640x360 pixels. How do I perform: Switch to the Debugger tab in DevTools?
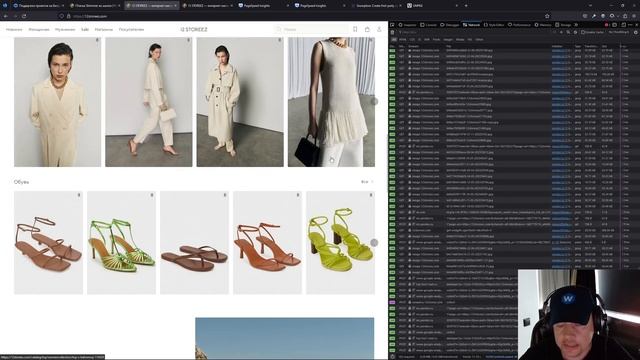(450, 25)
